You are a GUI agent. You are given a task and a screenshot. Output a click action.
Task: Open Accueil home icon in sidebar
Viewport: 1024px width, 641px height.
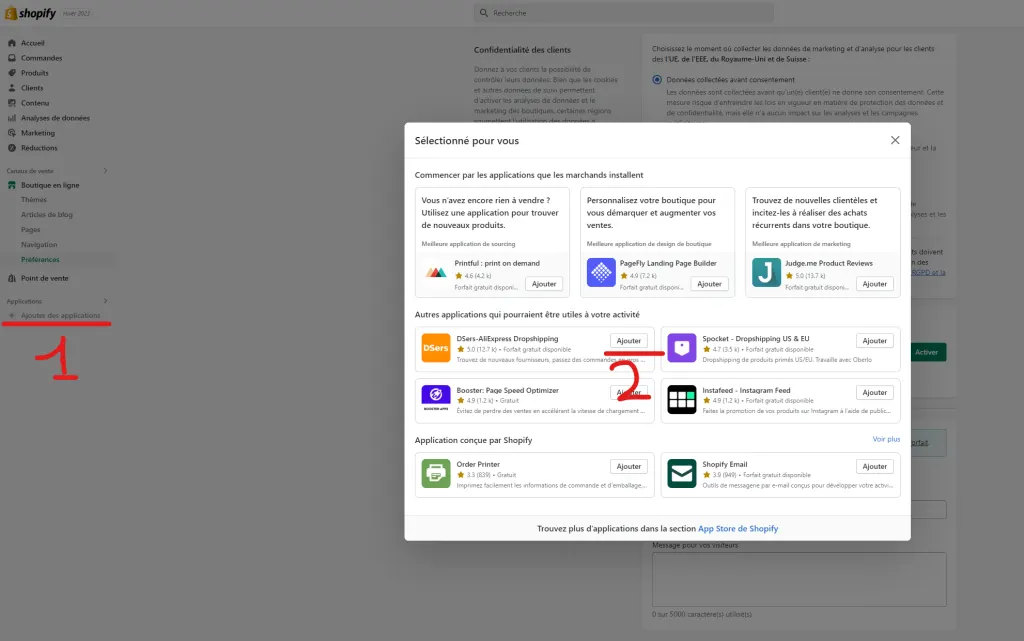[x=11, y=43]
